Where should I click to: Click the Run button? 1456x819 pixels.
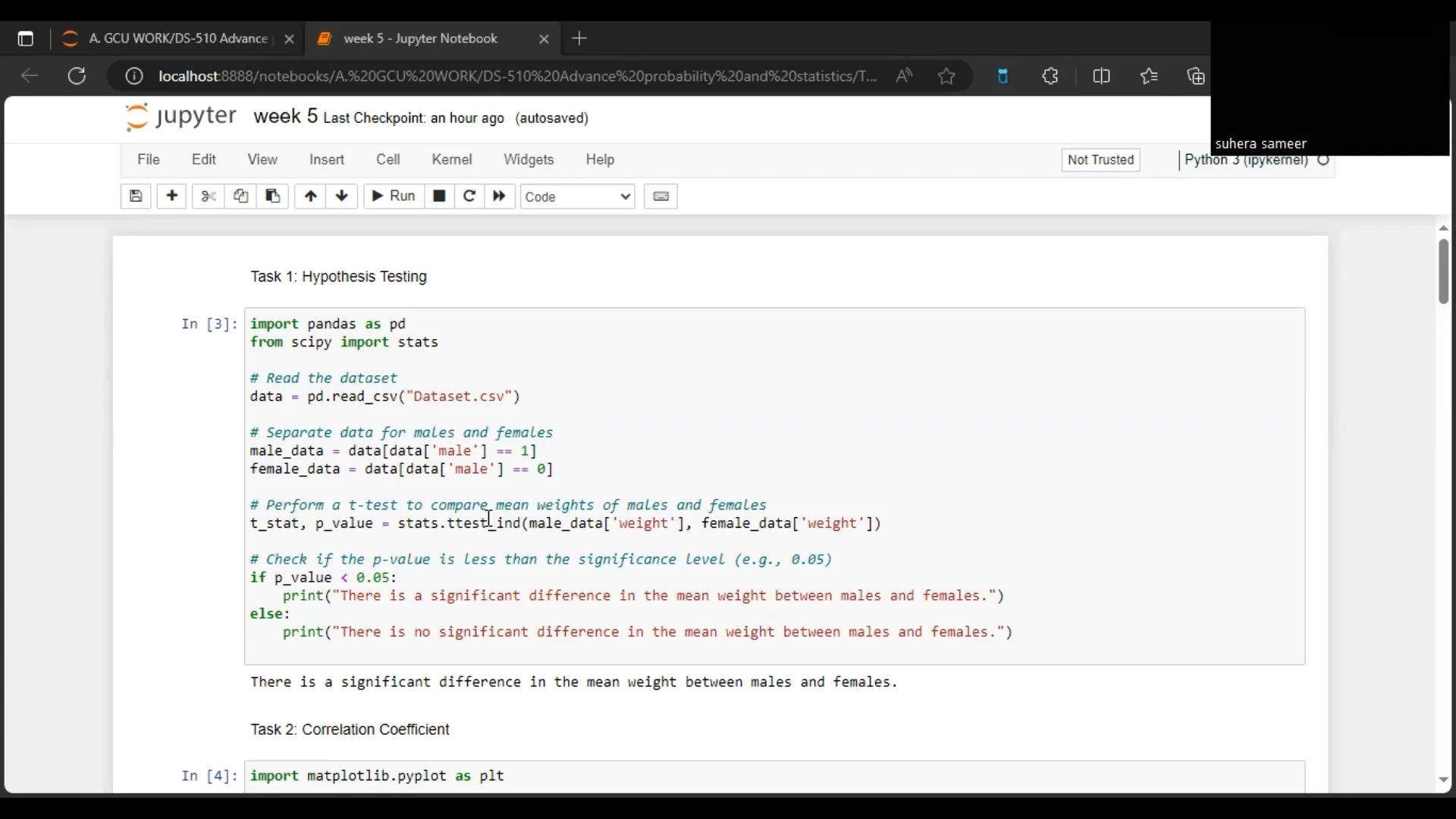pyautogui.click(x=394, y=196)
